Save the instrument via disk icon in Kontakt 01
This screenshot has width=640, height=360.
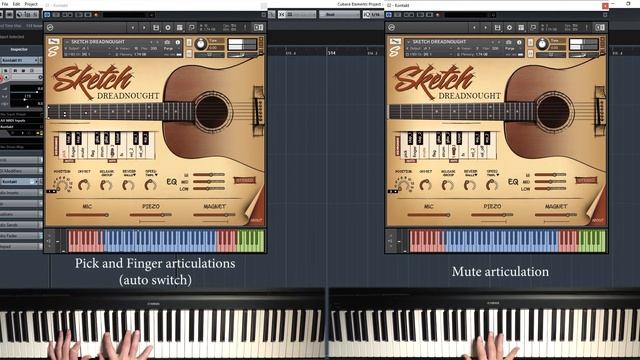[156, 27]
